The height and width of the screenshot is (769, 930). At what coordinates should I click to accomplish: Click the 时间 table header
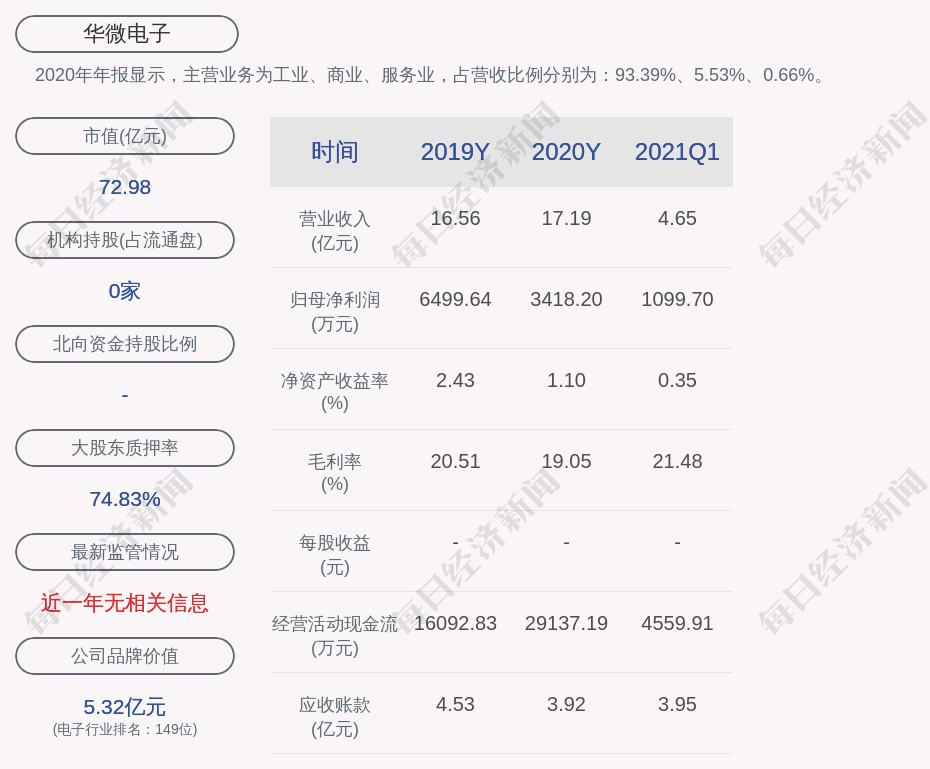335,152
